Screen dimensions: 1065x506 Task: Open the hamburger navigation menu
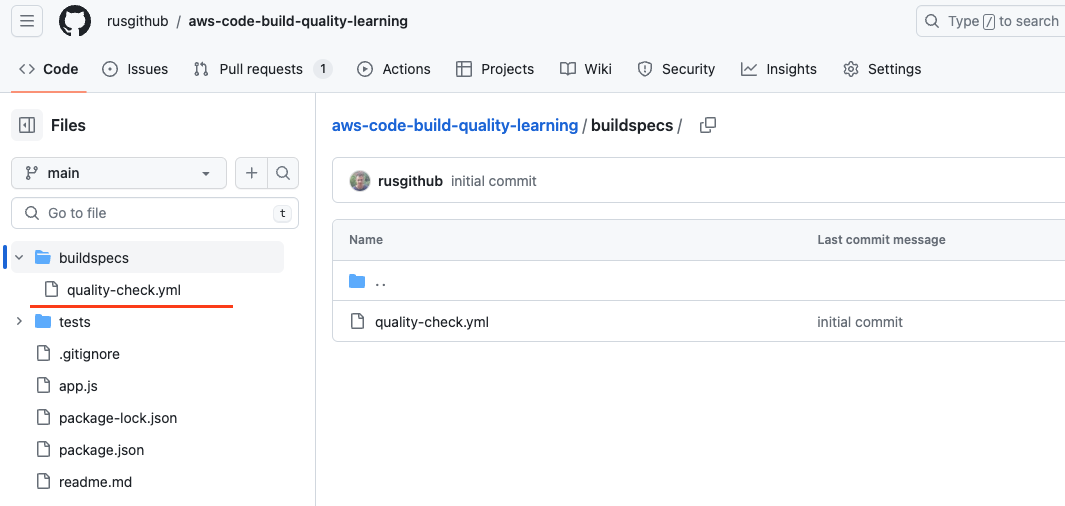tap(27, 21)
